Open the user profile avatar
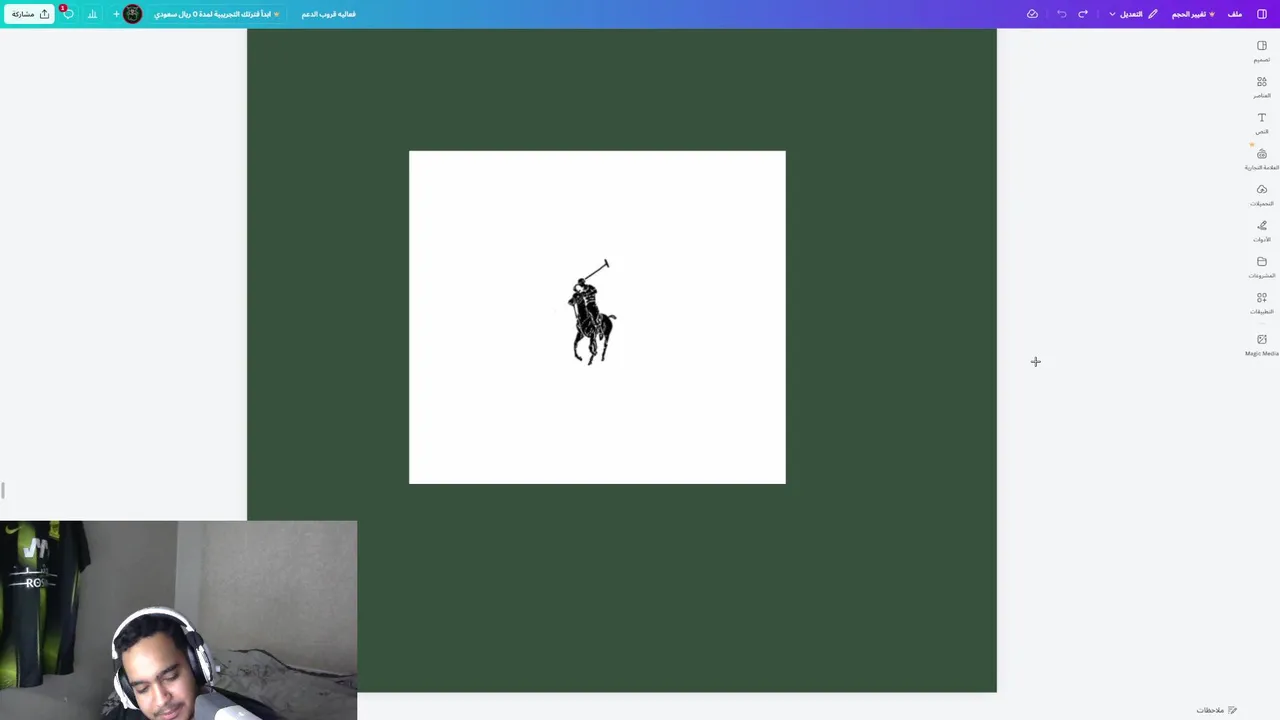The image size is (1280, 720). (x=132, y=14)
